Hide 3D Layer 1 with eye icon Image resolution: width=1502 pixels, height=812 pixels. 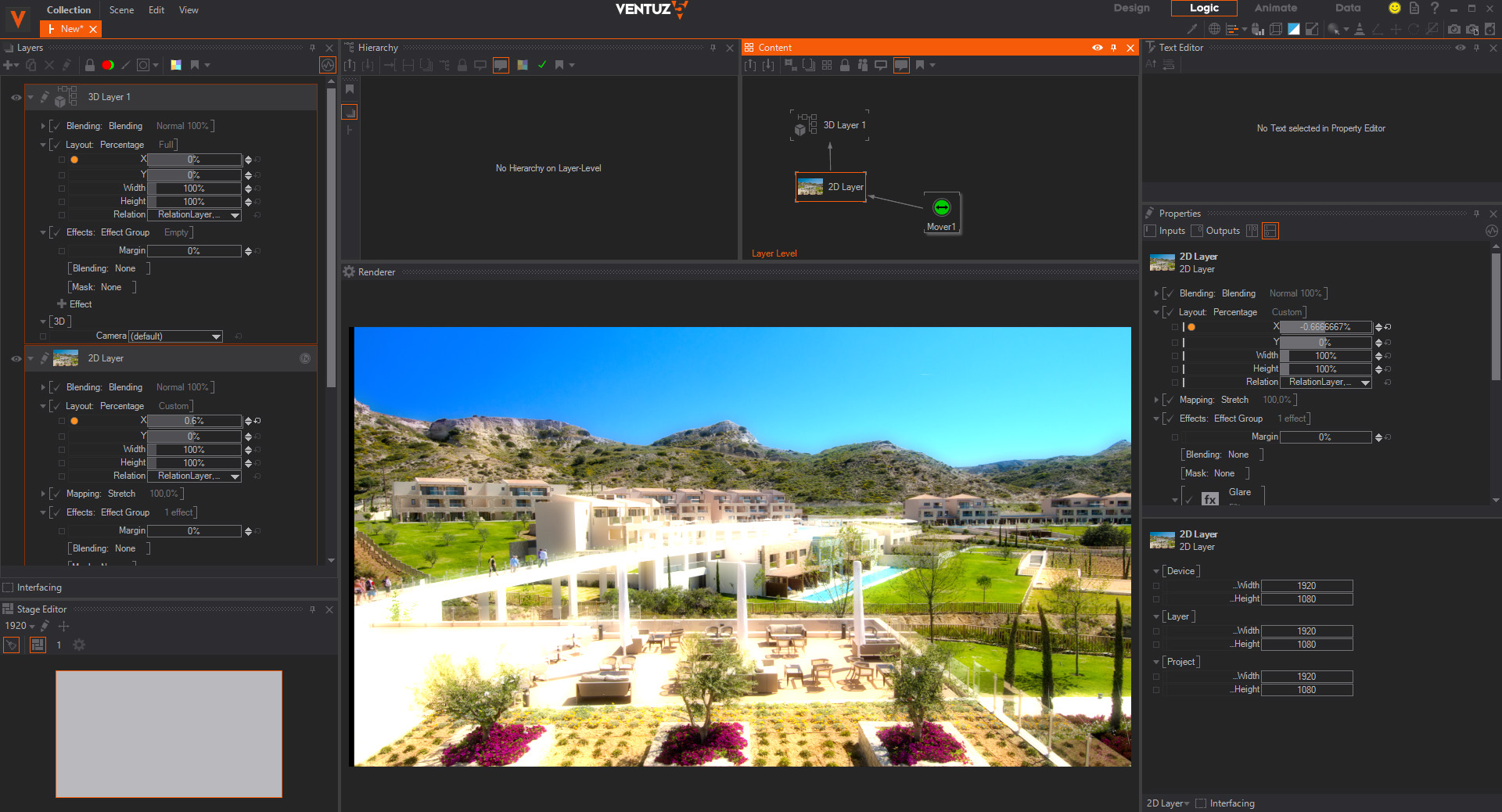coord(16,98)
